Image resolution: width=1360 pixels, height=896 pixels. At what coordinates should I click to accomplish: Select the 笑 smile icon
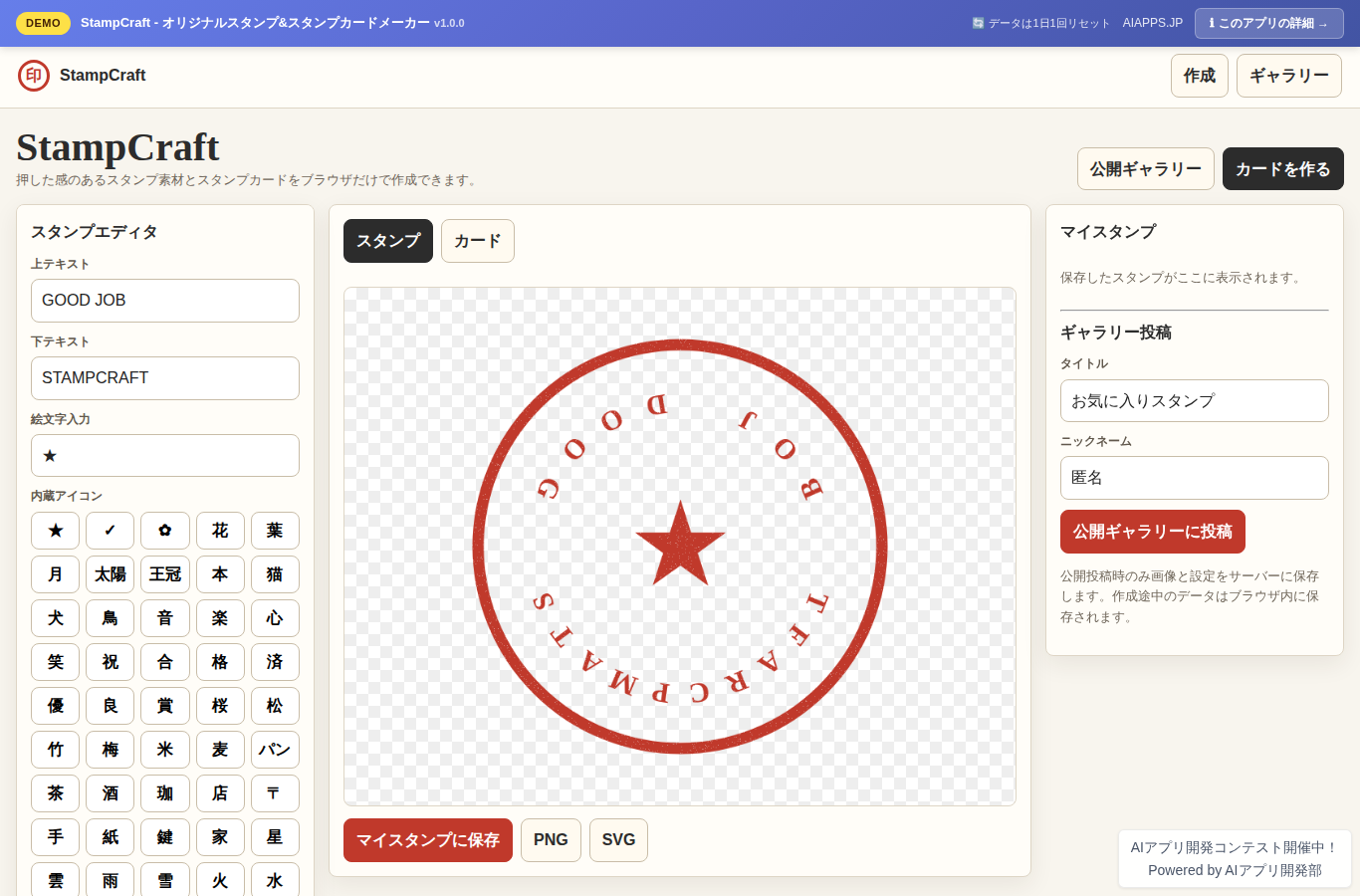(x=56, y=662)
